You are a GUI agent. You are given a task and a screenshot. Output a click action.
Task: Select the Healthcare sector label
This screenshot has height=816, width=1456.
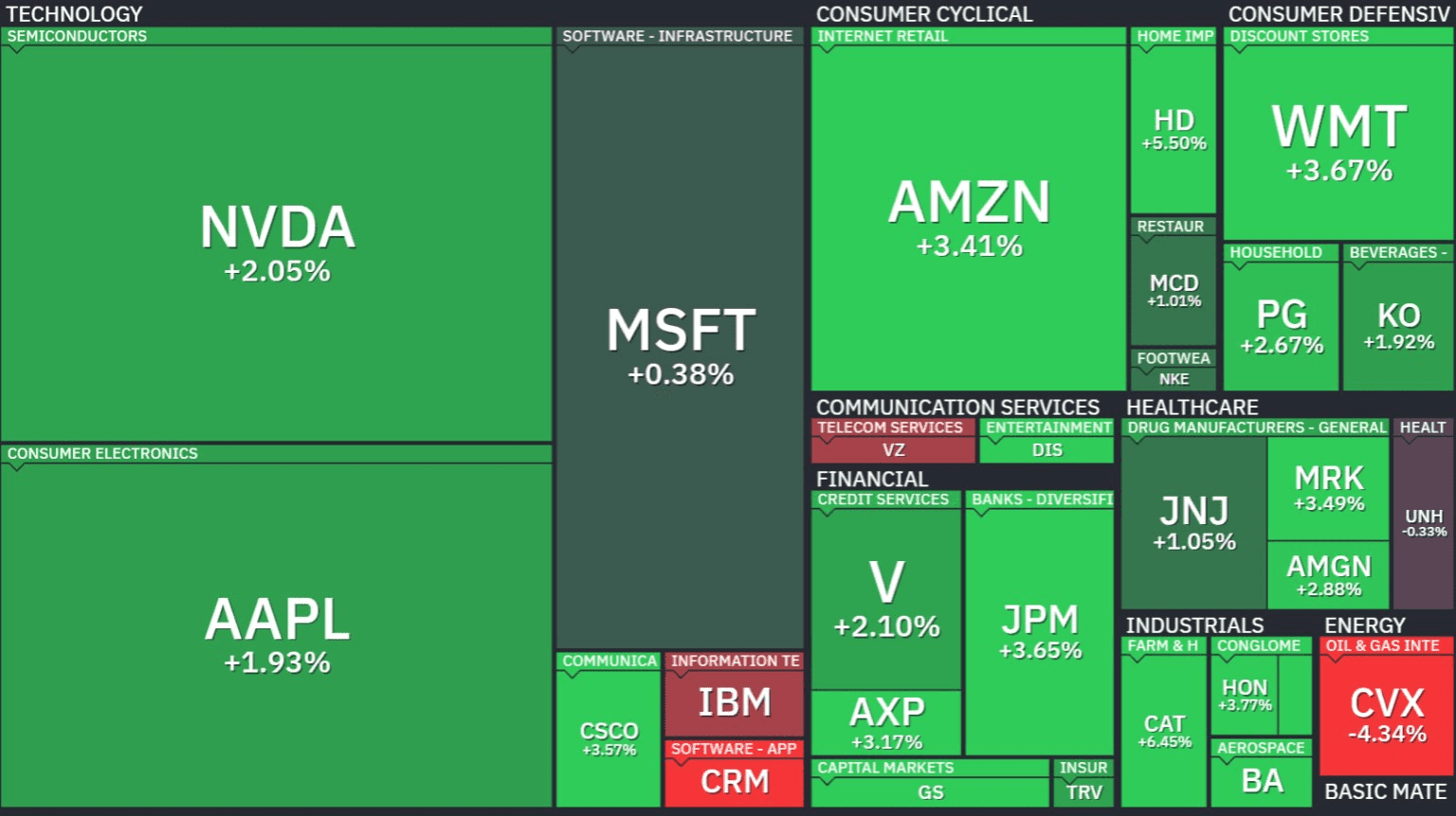point(1192,407)
